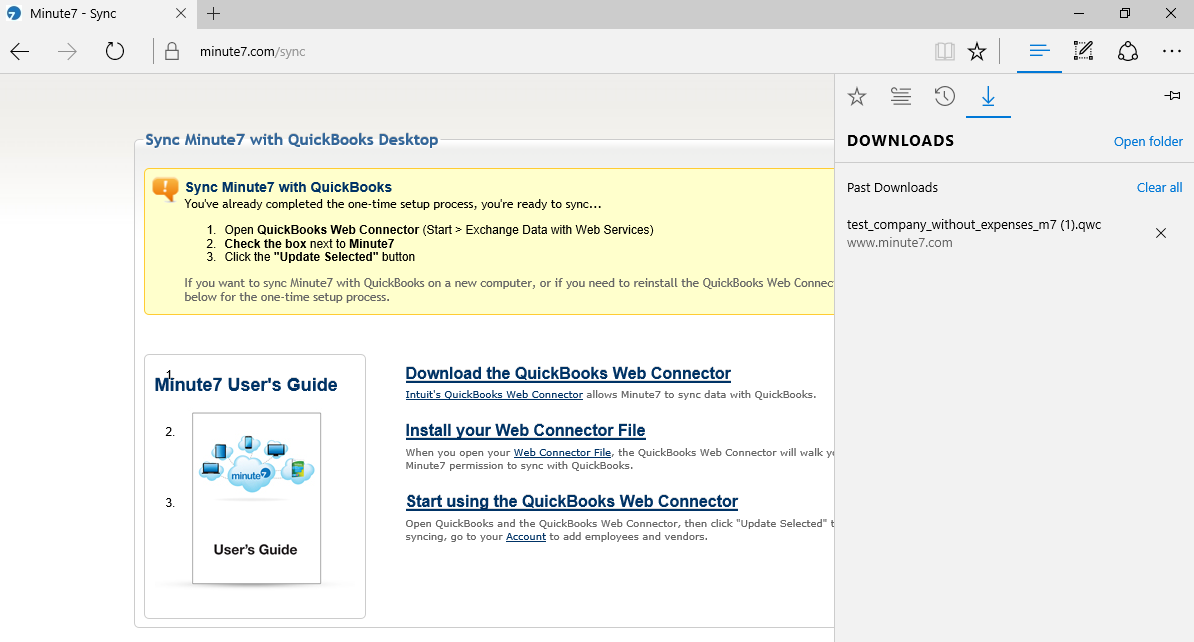Image resolution: width=1194 pixels, height=642 pixels.
Task: Open Download the QuickBooks Web Connector link
Action: tap(568, 373)
